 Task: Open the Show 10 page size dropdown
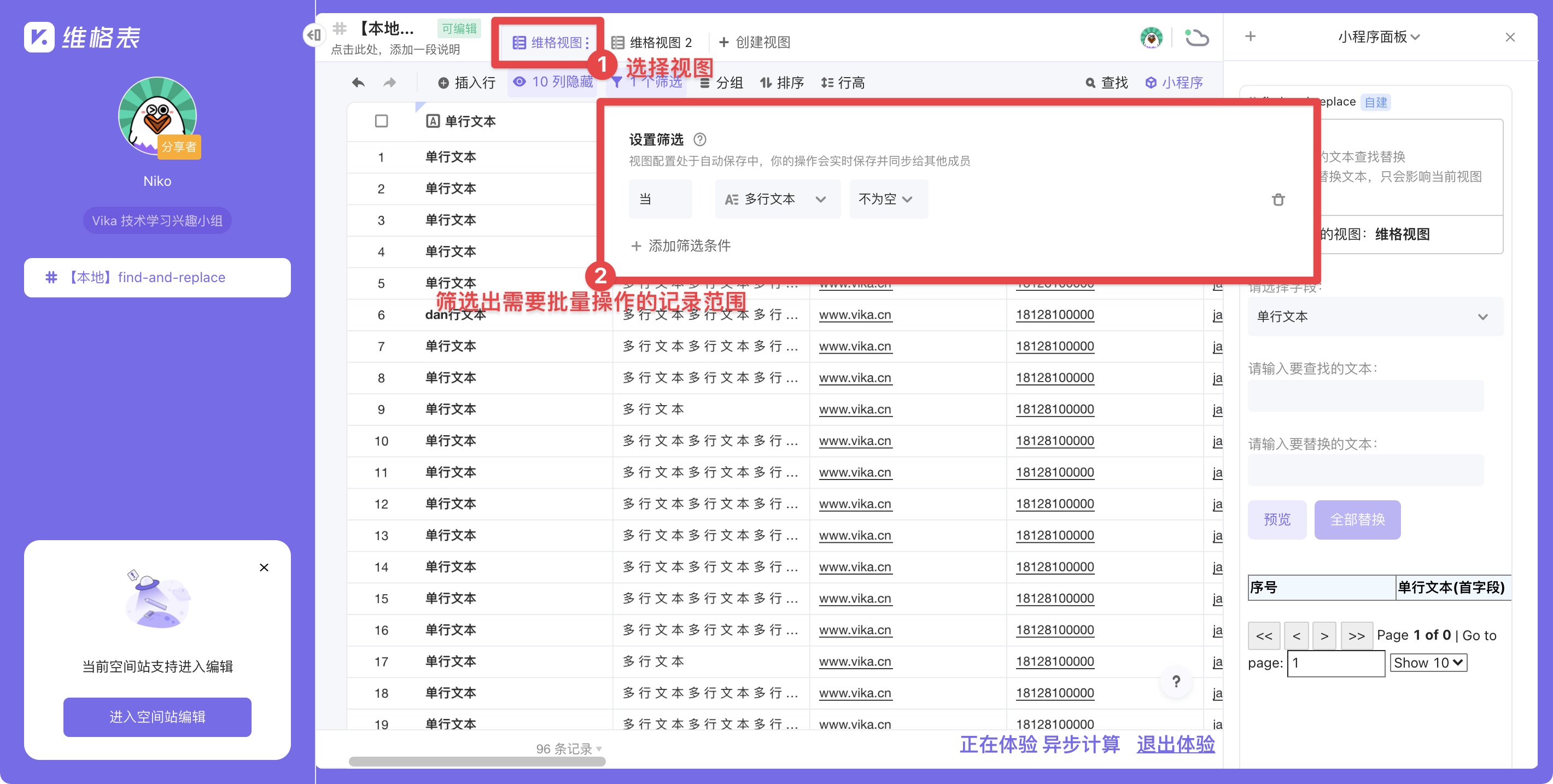pos(1428,662)
